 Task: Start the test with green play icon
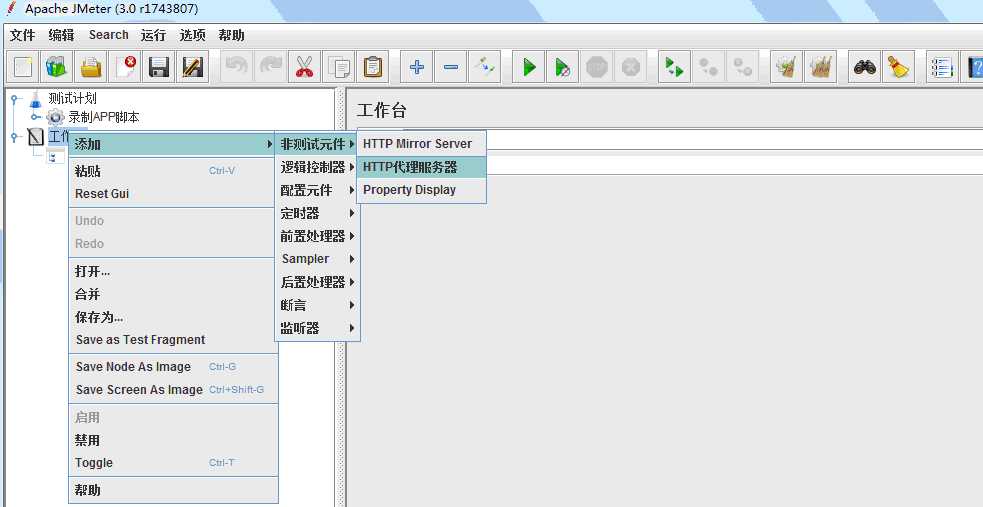click(x=528, y=66)
